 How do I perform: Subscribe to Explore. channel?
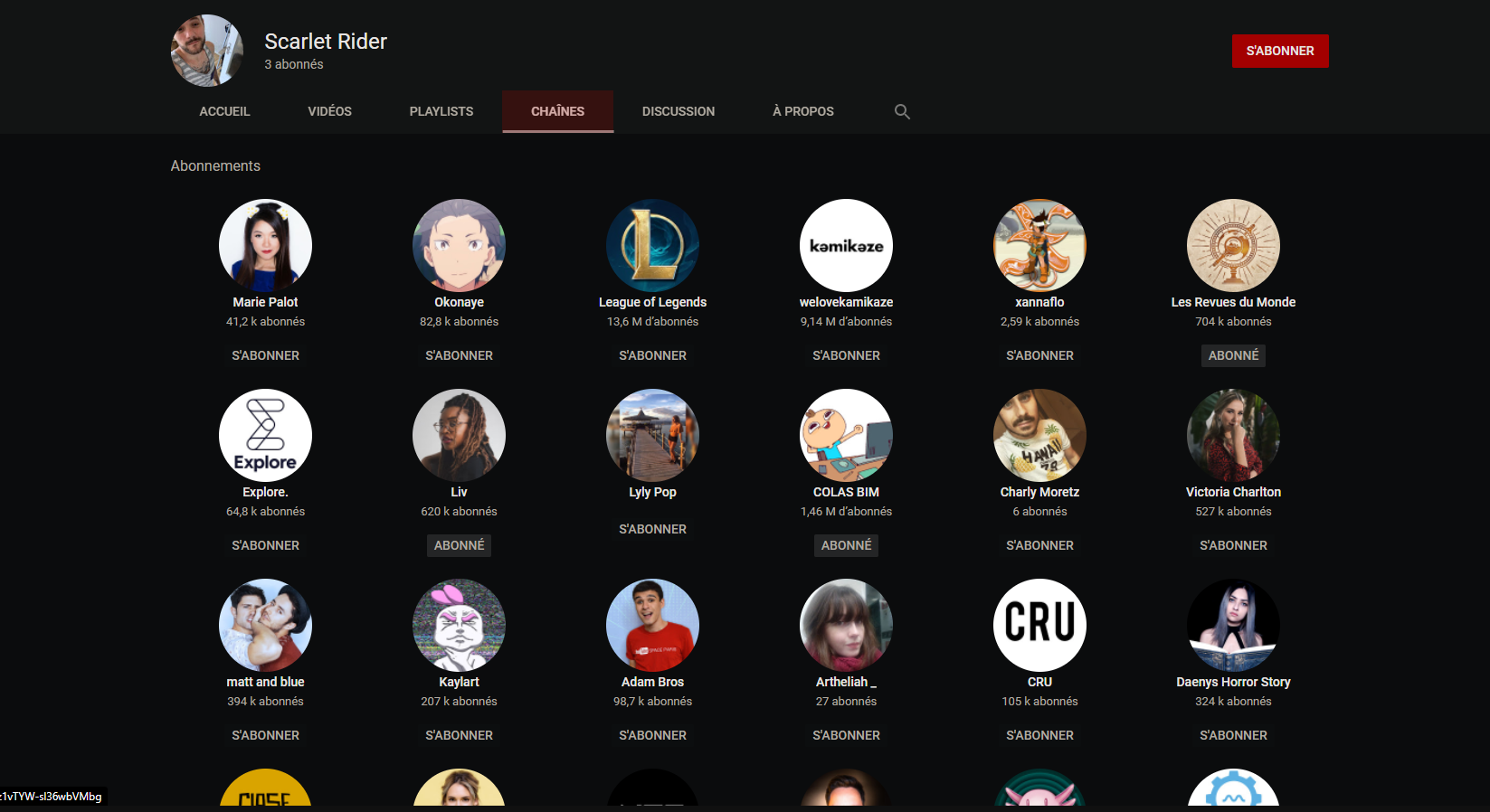click(265, 545)
